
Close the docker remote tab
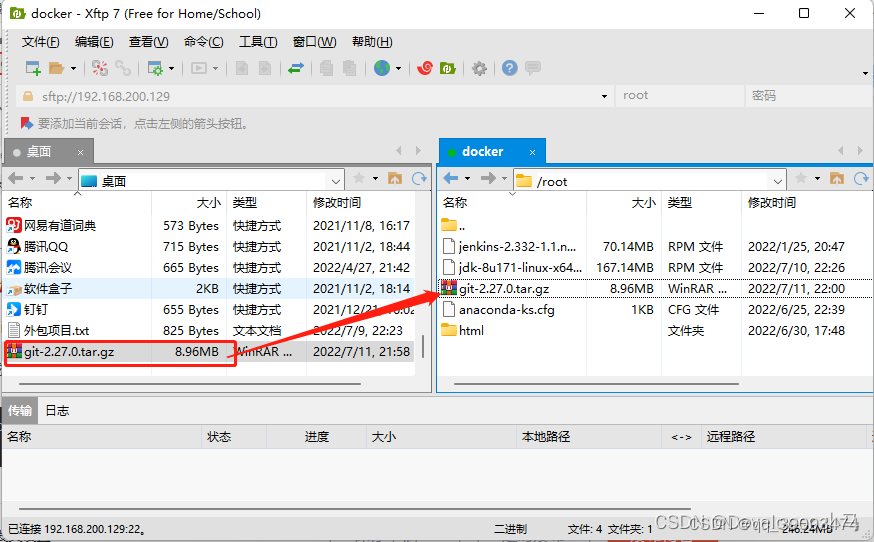pos(532,152)
